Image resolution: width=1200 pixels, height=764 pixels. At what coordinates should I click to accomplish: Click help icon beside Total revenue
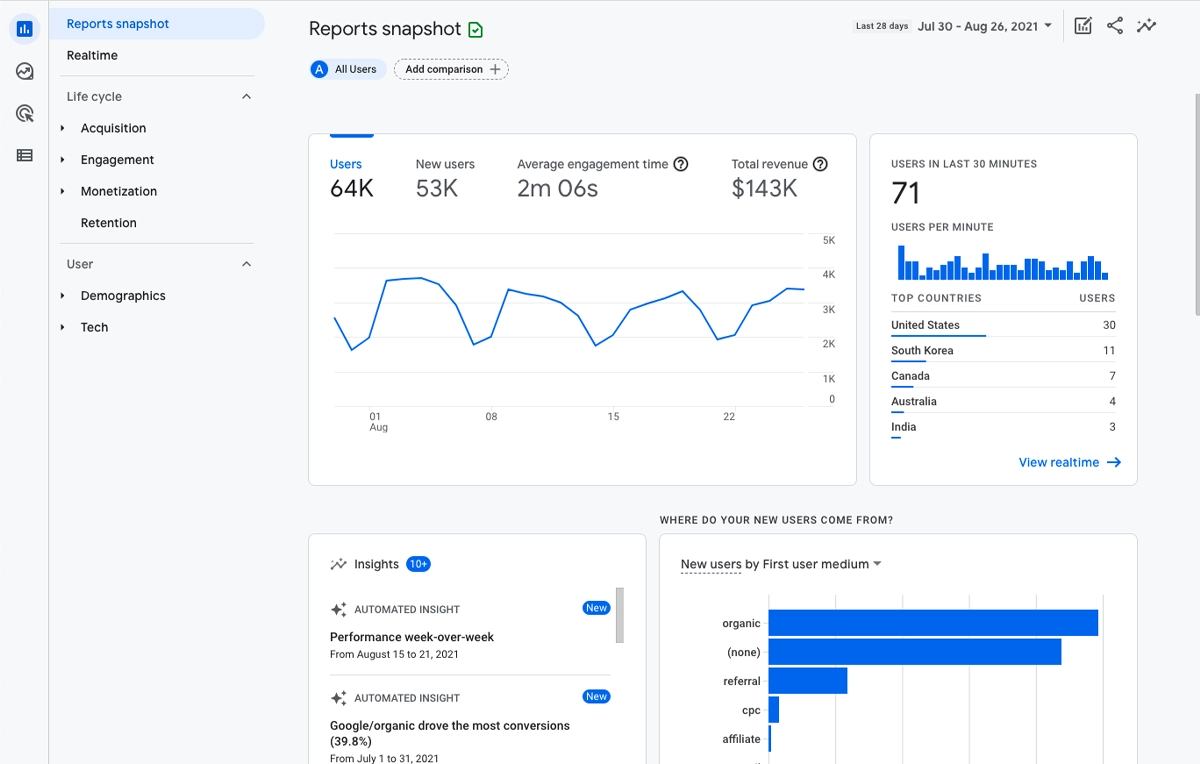[820, 164]
